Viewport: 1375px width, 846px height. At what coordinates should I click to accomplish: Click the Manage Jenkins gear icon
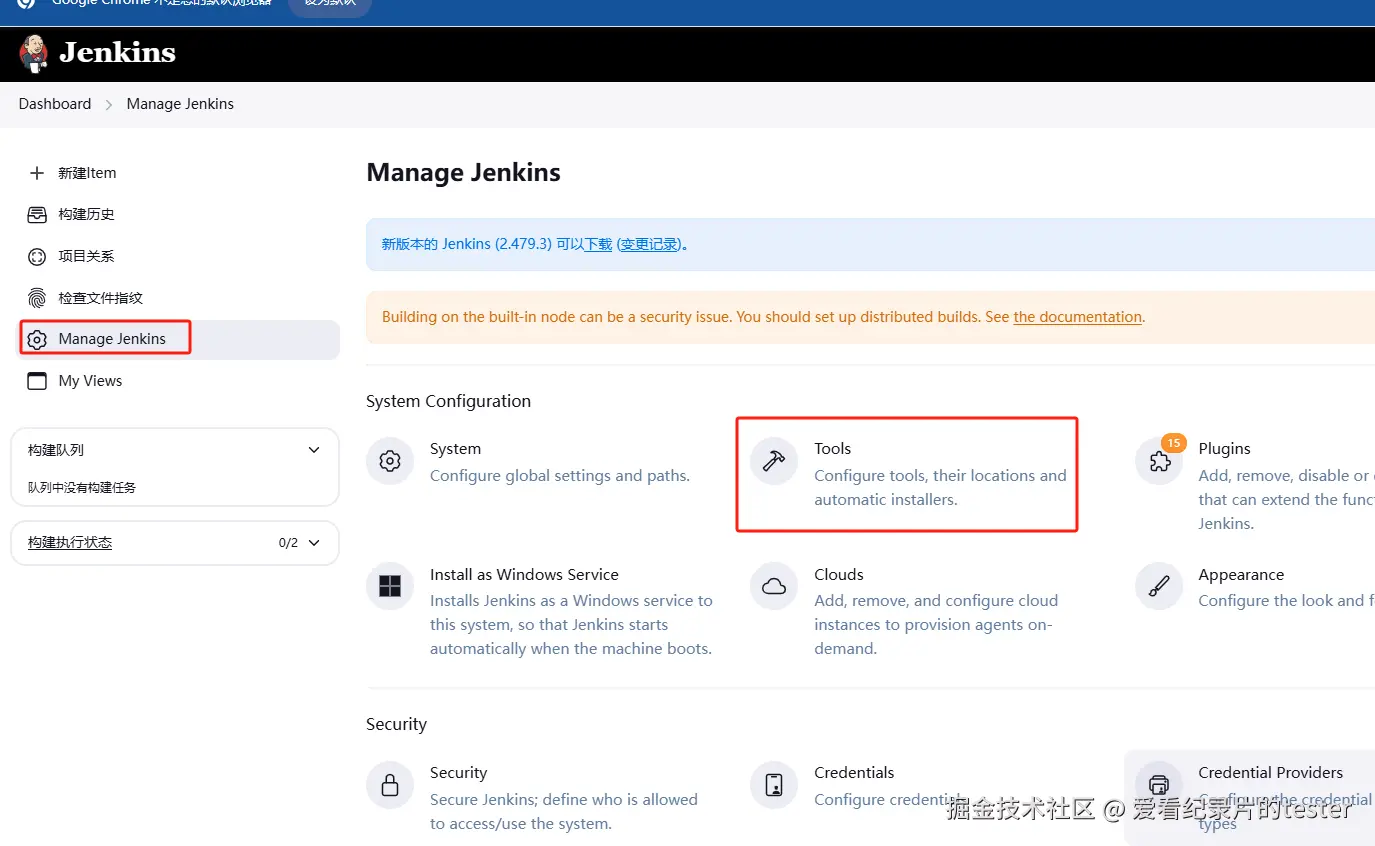tap(37, 340)
